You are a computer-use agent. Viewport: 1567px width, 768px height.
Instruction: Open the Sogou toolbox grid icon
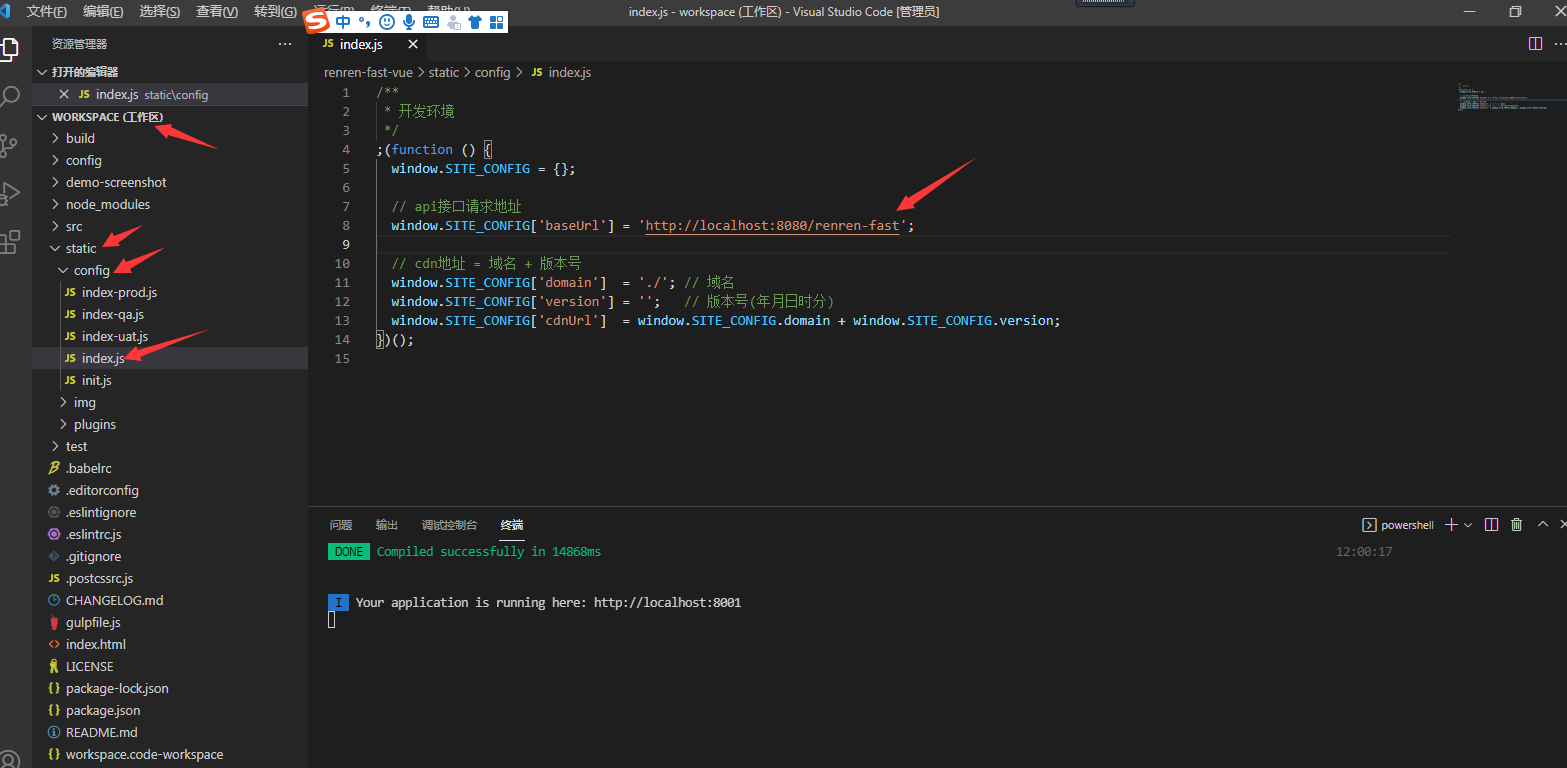(x=496, y=21)
